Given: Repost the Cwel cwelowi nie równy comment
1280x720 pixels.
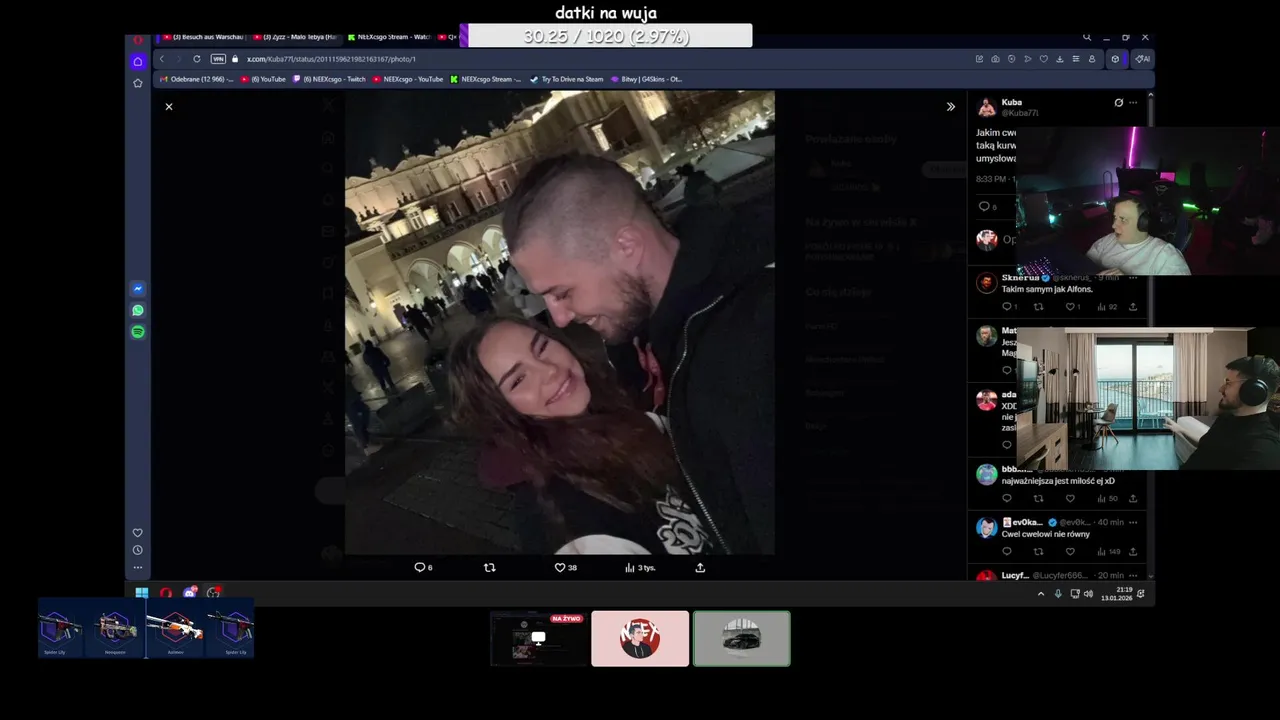Looking at the screenshot, I should coord(1038,551).
